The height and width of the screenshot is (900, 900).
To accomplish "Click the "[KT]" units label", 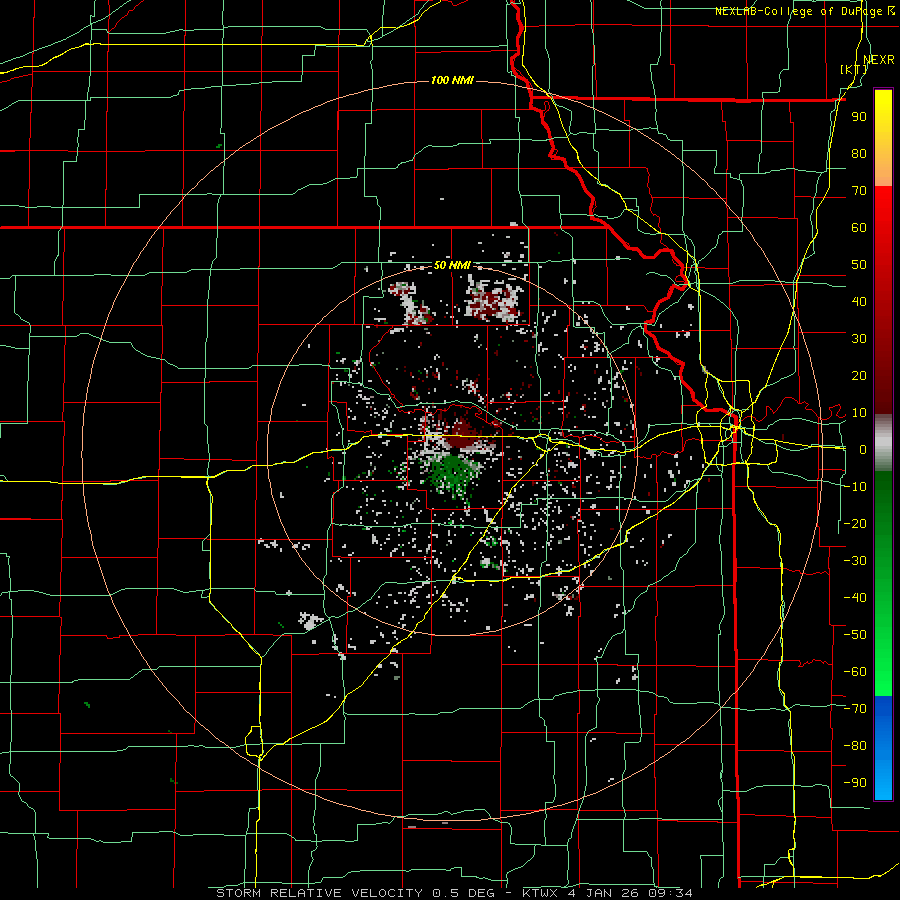I will (x=854, y=69).
